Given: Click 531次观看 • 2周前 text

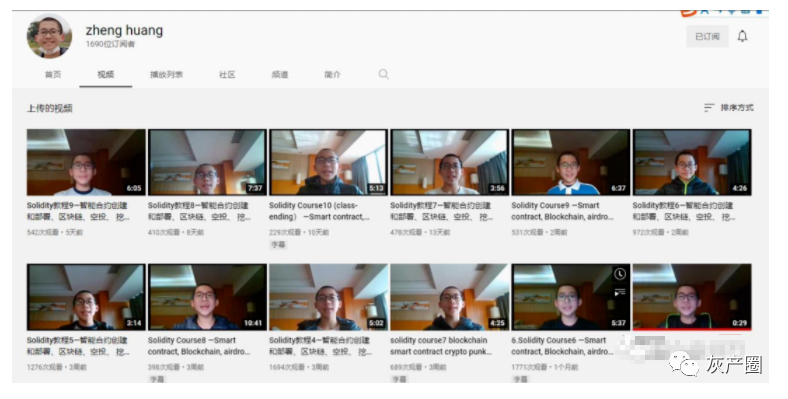Looking at the screenshot, I should pyautogui.click(x=539, y=233).
